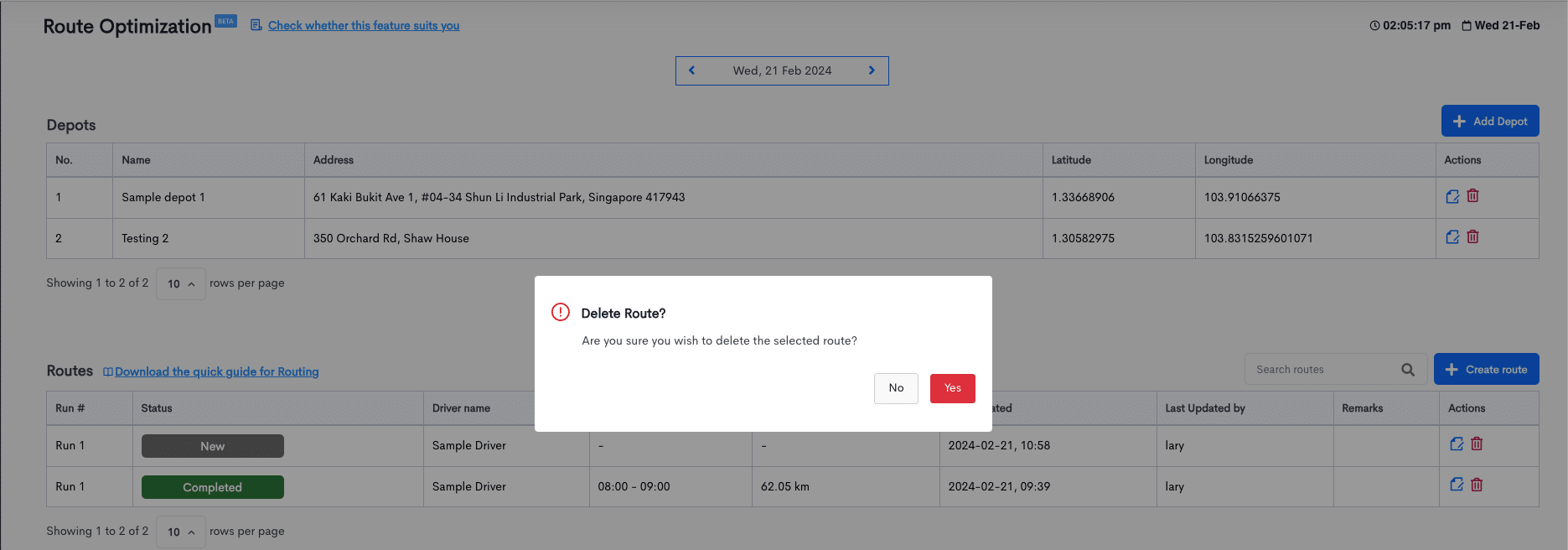Click No to cancel deleting route
1568x550 pixels.
[896, 388]
